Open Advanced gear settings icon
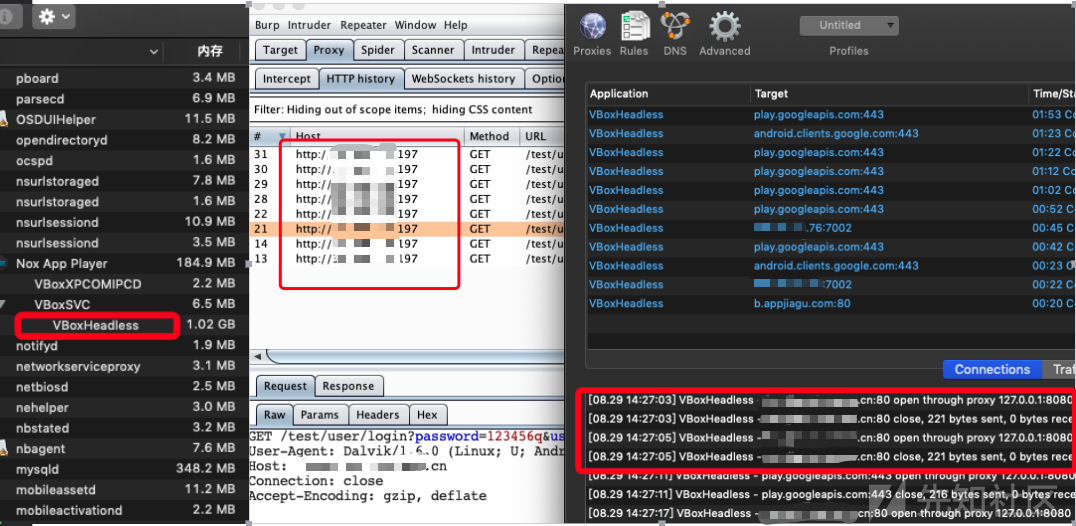Image resolution: width=1076 pixels, height=526 pixels. [724, 26]
